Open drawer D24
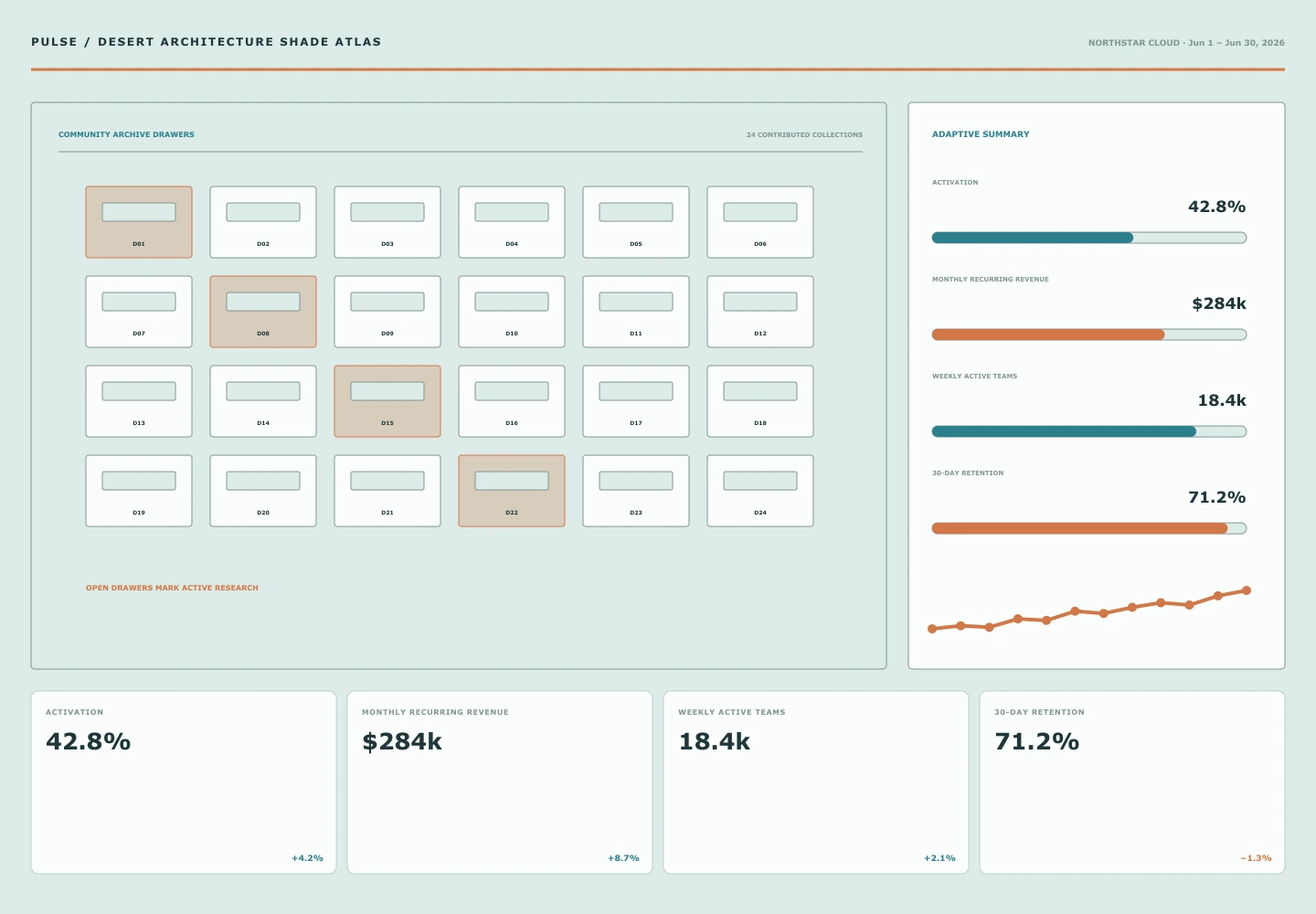Screen dimensions: 1316x914 [x=760, y=491]
